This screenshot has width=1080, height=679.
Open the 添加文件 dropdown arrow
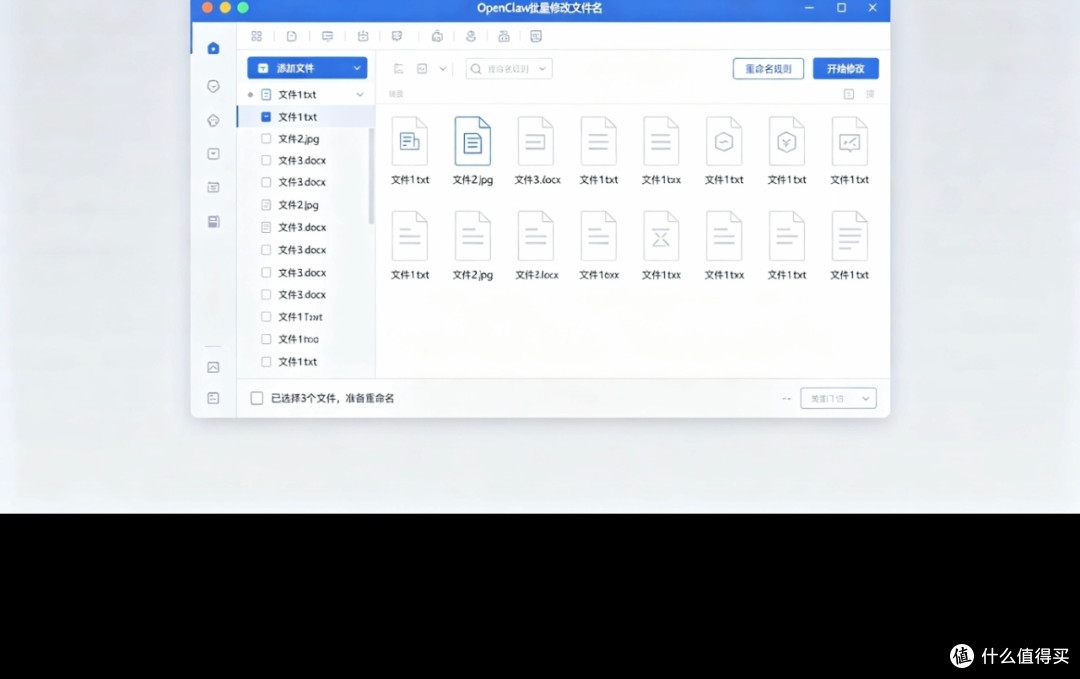357,68
